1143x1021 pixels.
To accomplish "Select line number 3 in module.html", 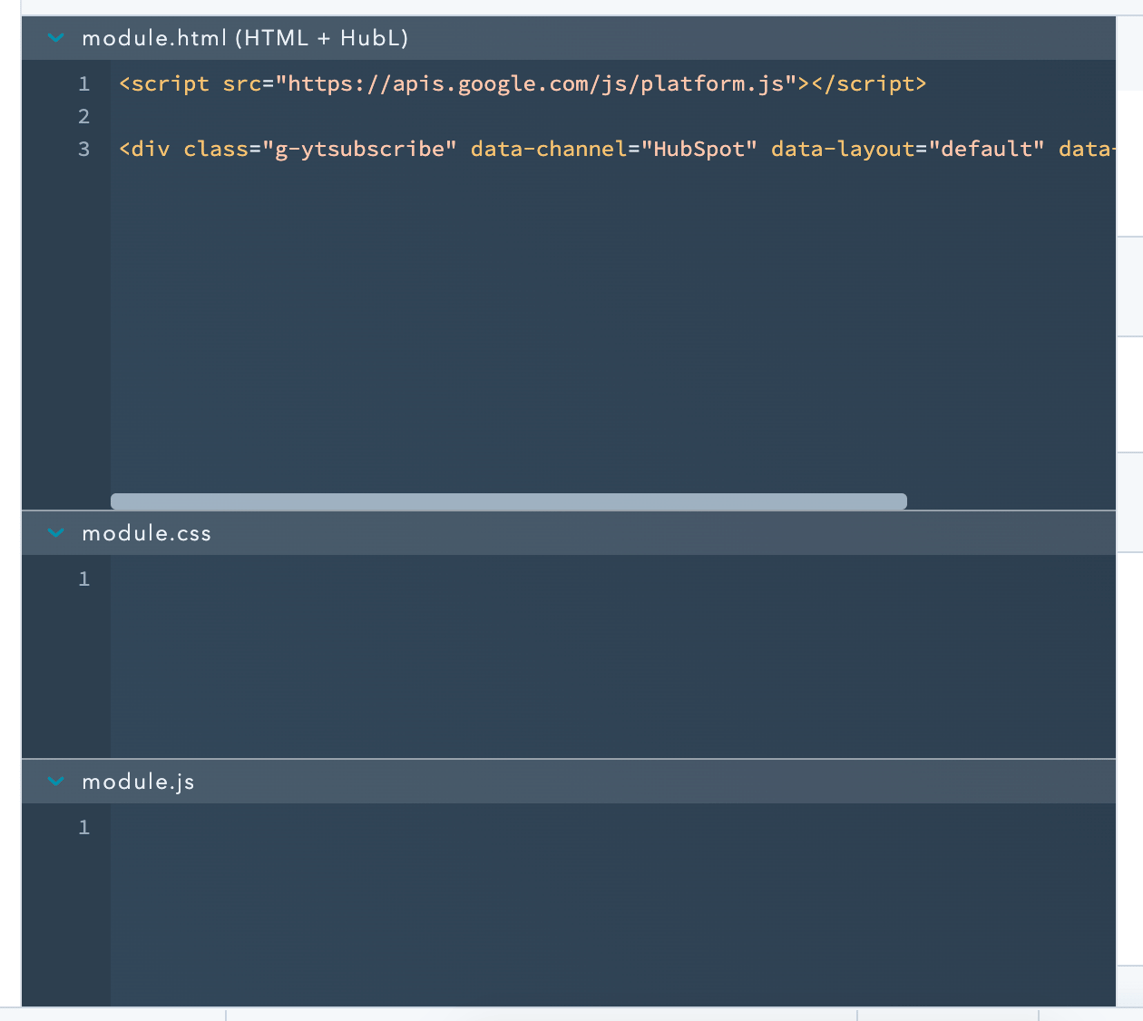I will pos(84,149).
